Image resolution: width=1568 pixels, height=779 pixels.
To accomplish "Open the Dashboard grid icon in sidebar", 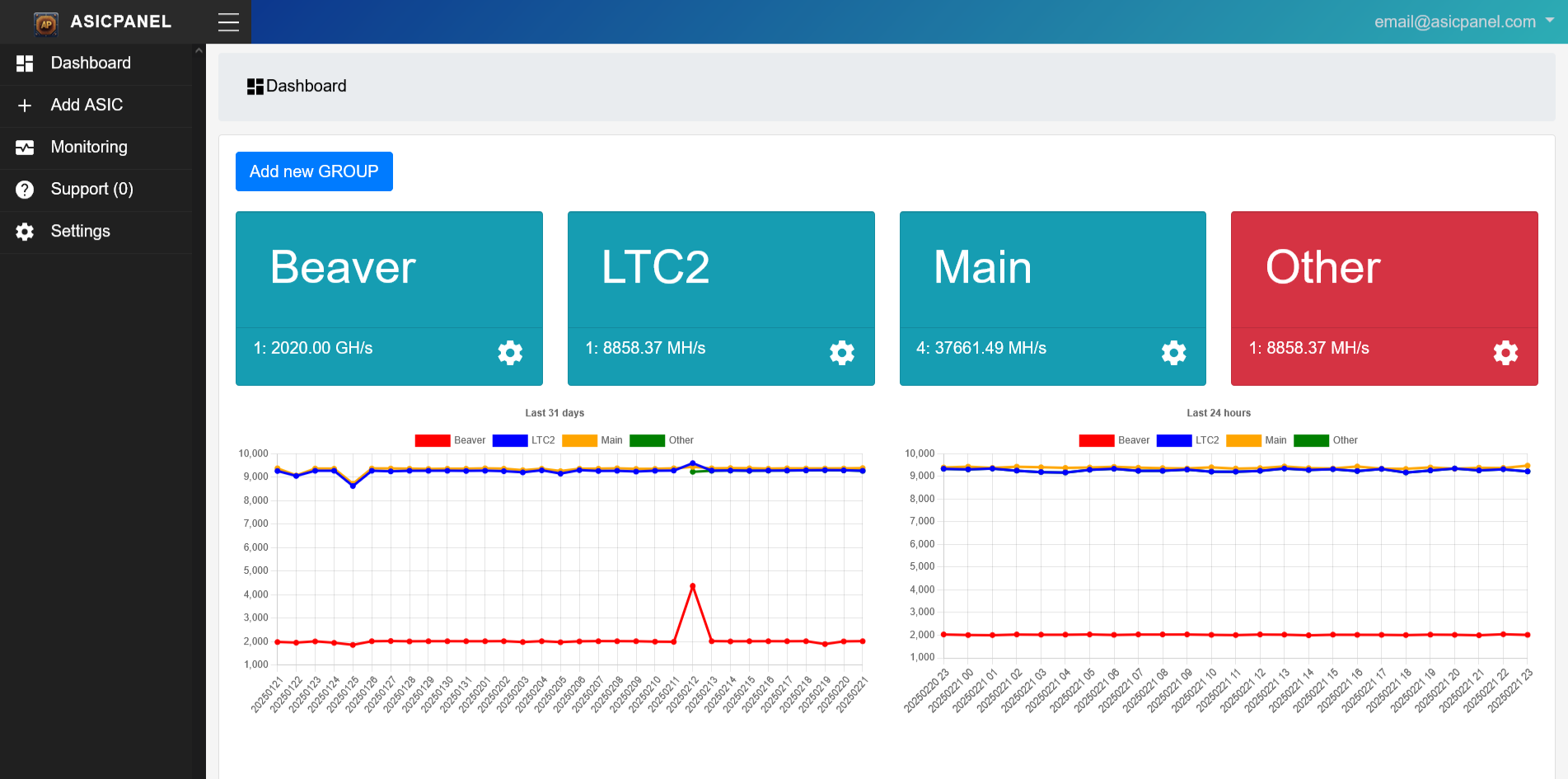I will click(24, 63).
